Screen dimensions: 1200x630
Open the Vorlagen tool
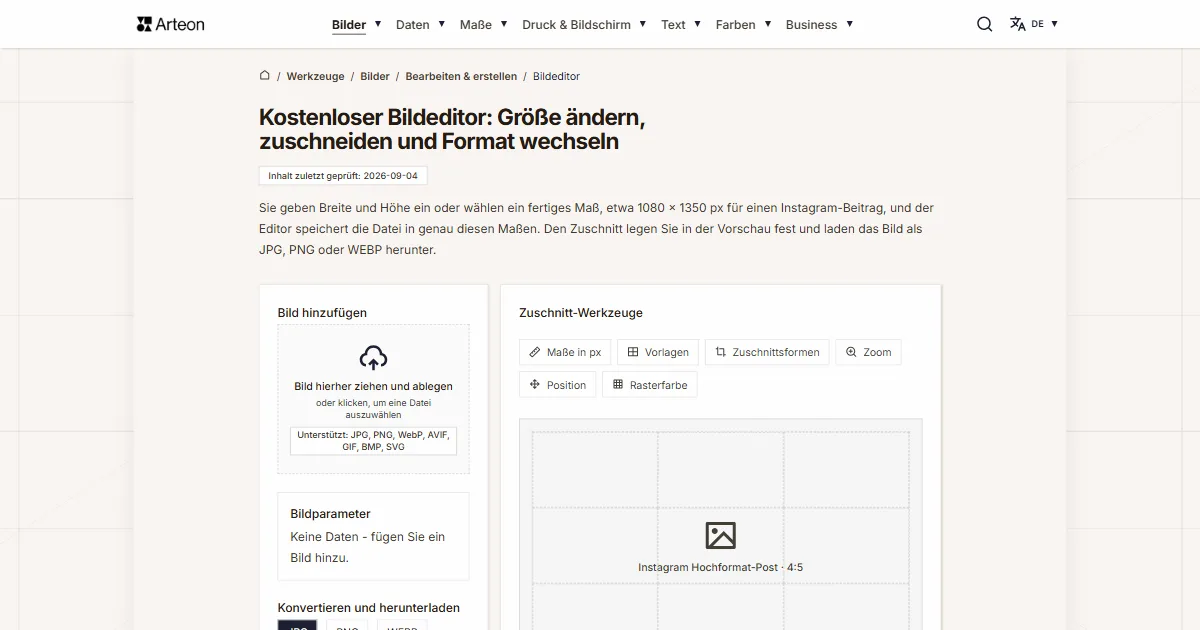[x=658, y=352]
